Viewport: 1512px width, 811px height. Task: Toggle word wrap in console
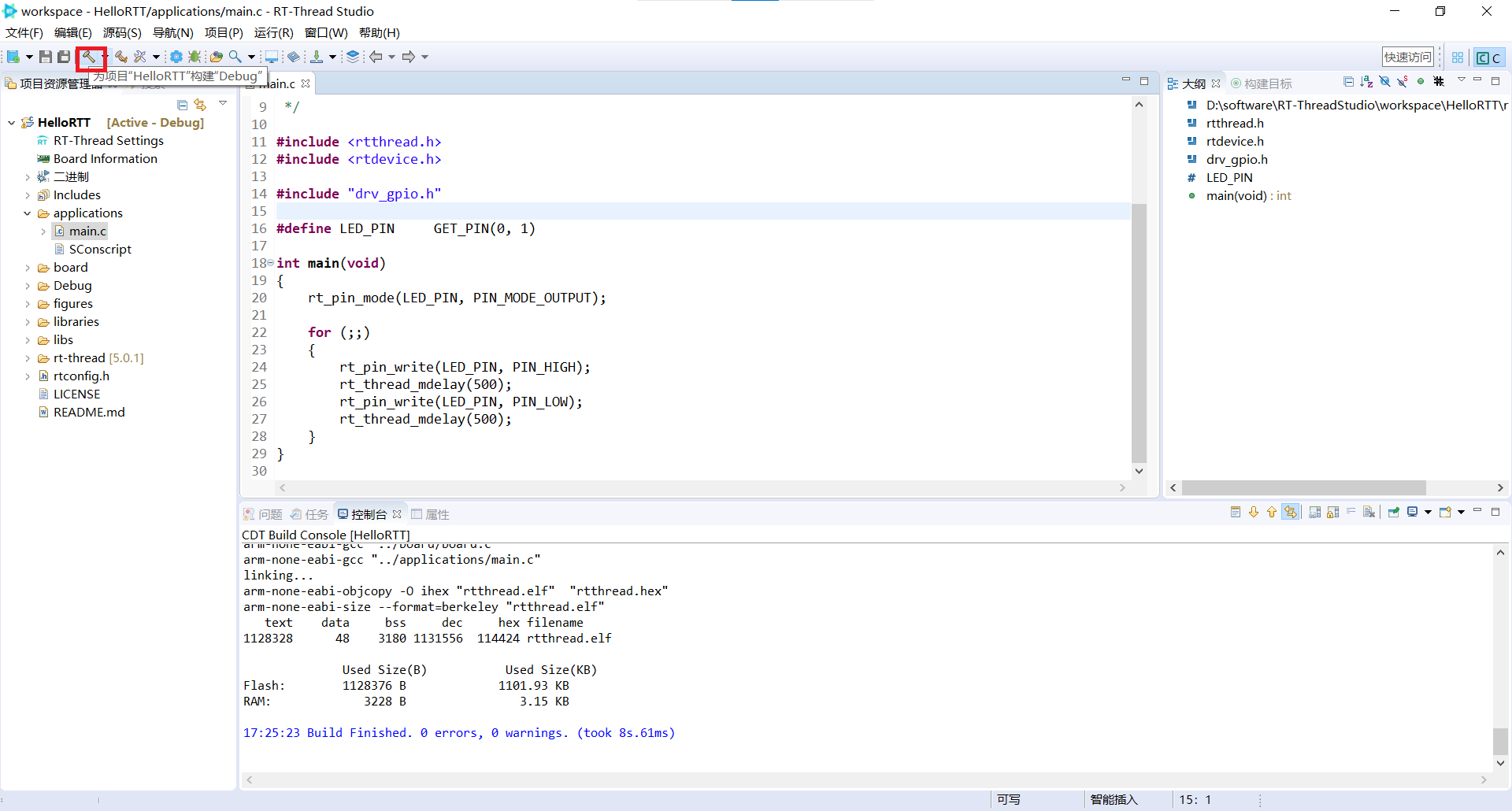click(1351, 513)
